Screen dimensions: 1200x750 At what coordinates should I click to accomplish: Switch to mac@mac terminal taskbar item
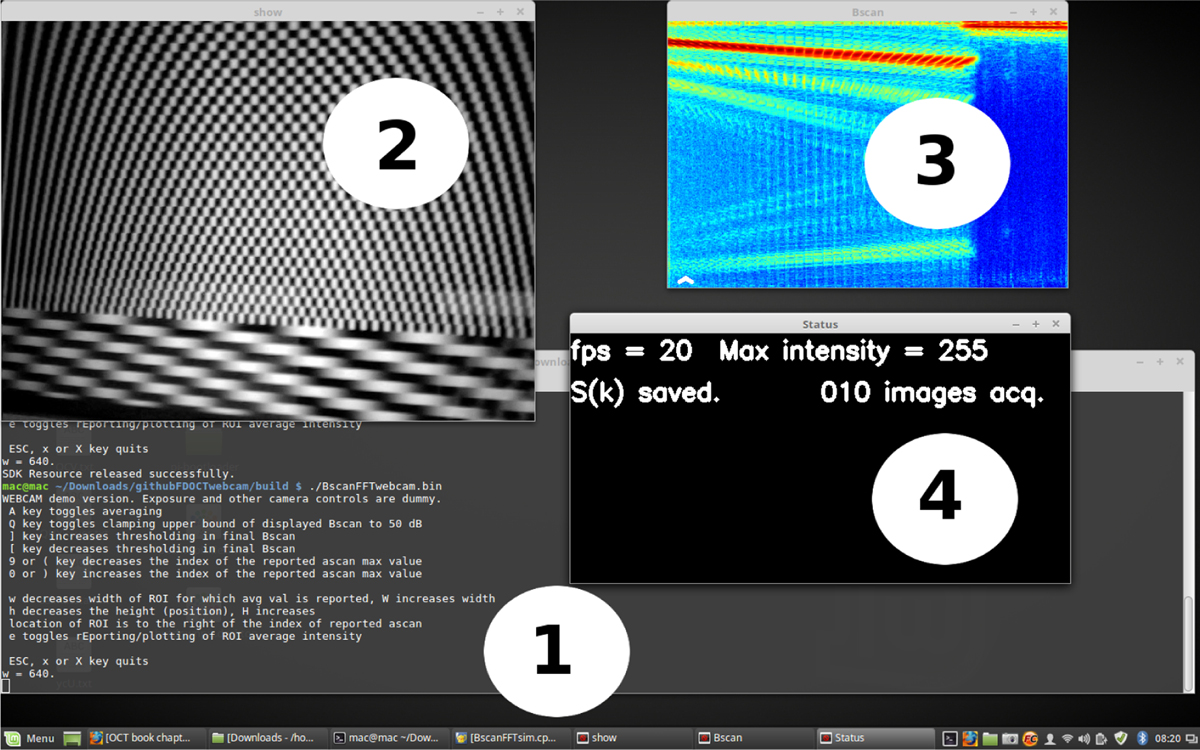coord(387,738)
